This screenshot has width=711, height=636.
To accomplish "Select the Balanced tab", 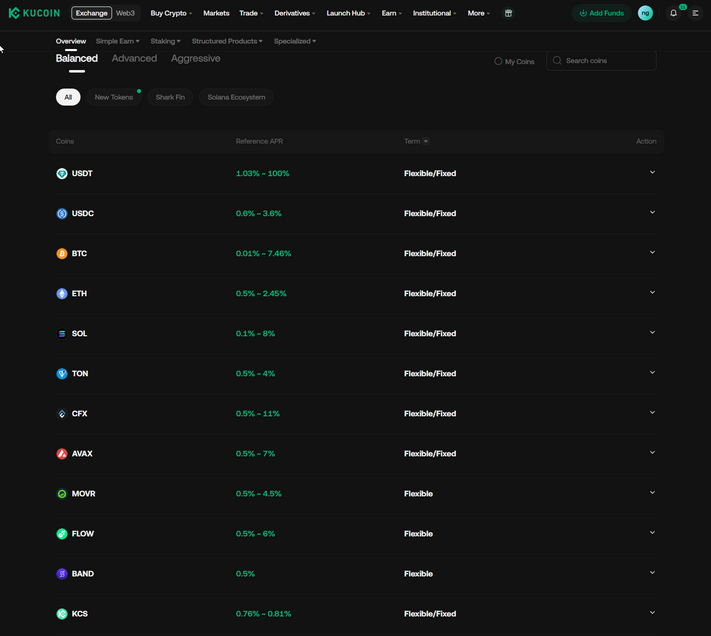I will (x=77, y=58).
